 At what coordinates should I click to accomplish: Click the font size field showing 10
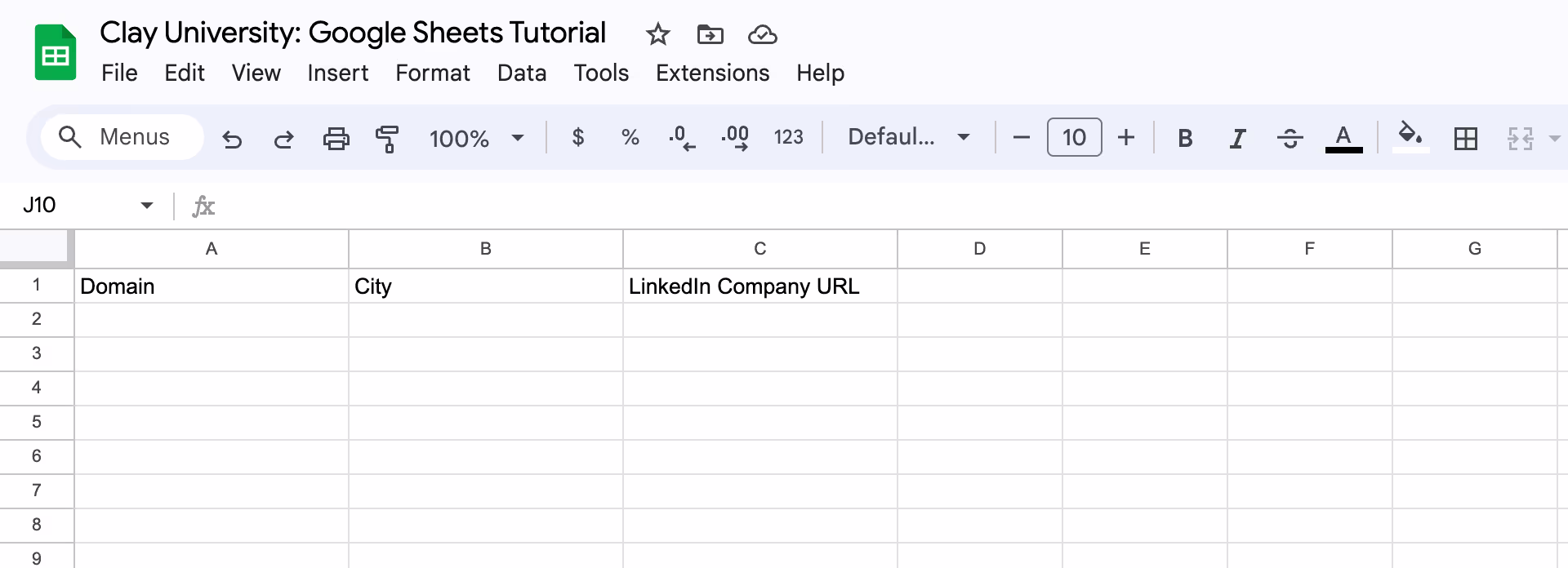pos(1074,137)
